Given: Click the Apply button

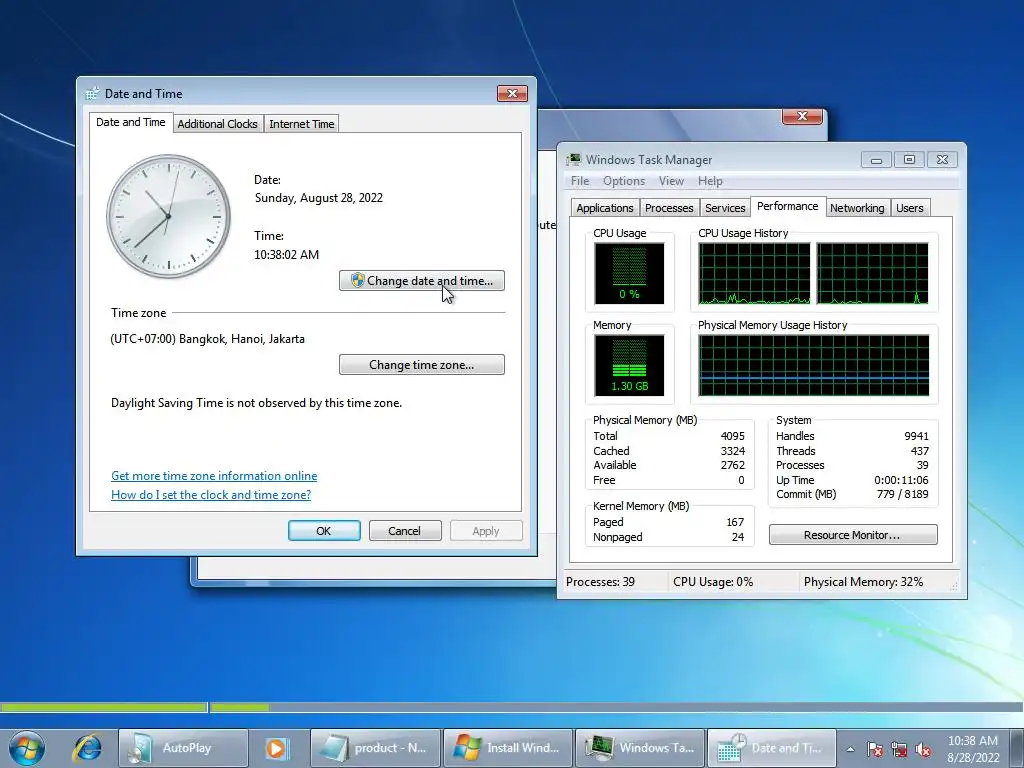Looking at the screenshot, I should (486, 531).
